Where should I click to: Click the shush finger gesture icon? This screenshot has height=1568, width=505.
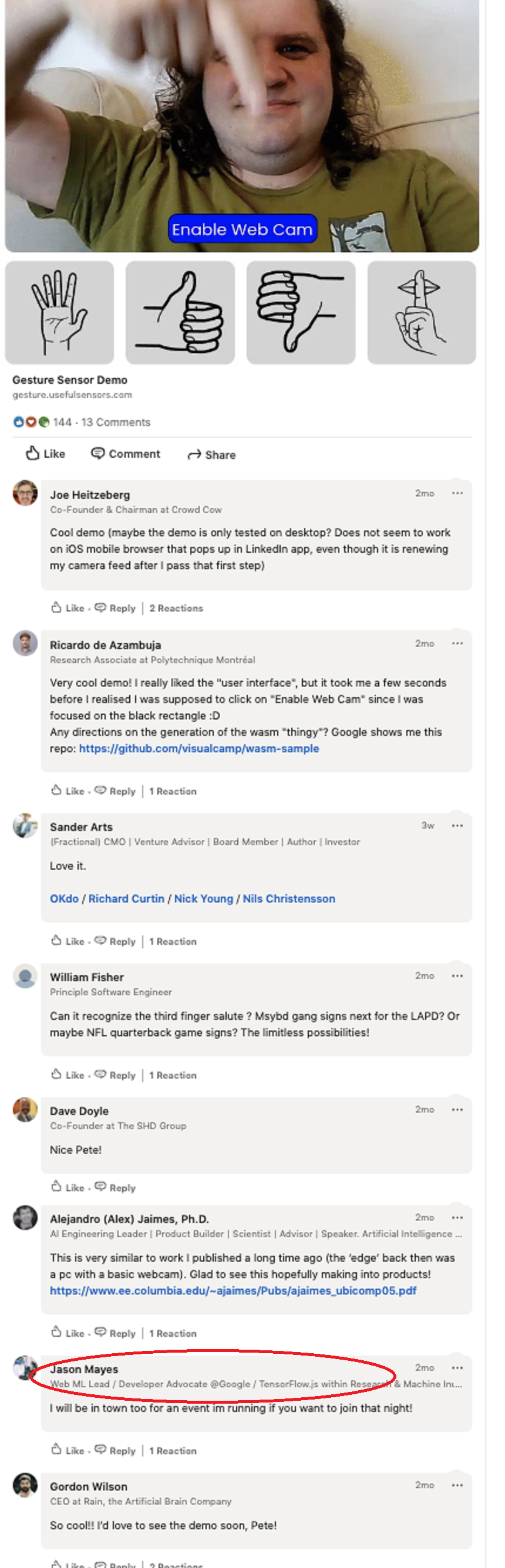click(x=421, y=312)
